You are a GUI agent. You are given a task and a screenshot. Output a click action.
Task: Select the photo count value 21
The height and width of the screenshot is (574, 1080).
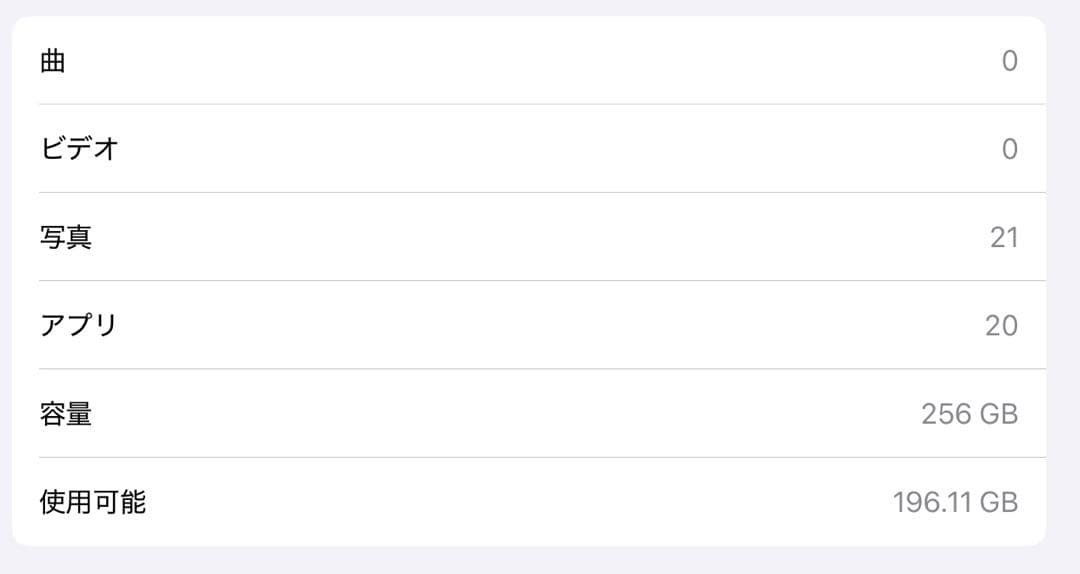tap(1003, 237)
